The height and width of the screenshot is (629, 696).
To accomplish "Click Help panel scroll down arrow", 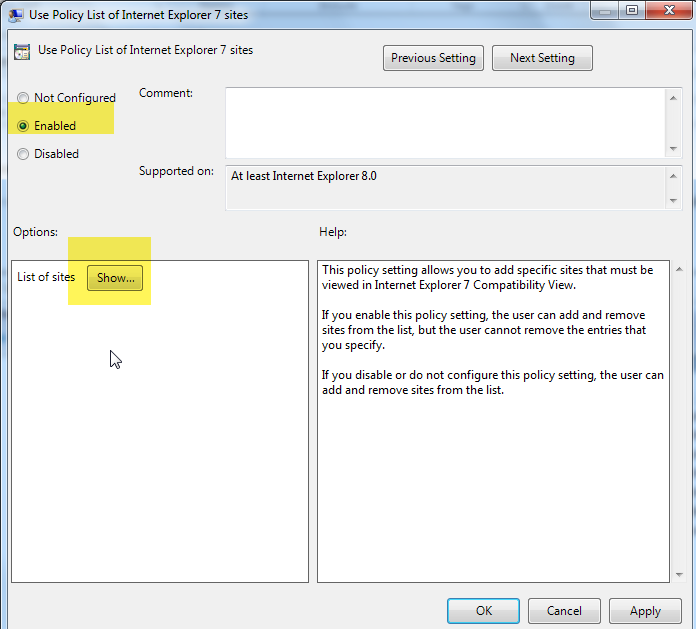I will [x=679, y=575].
